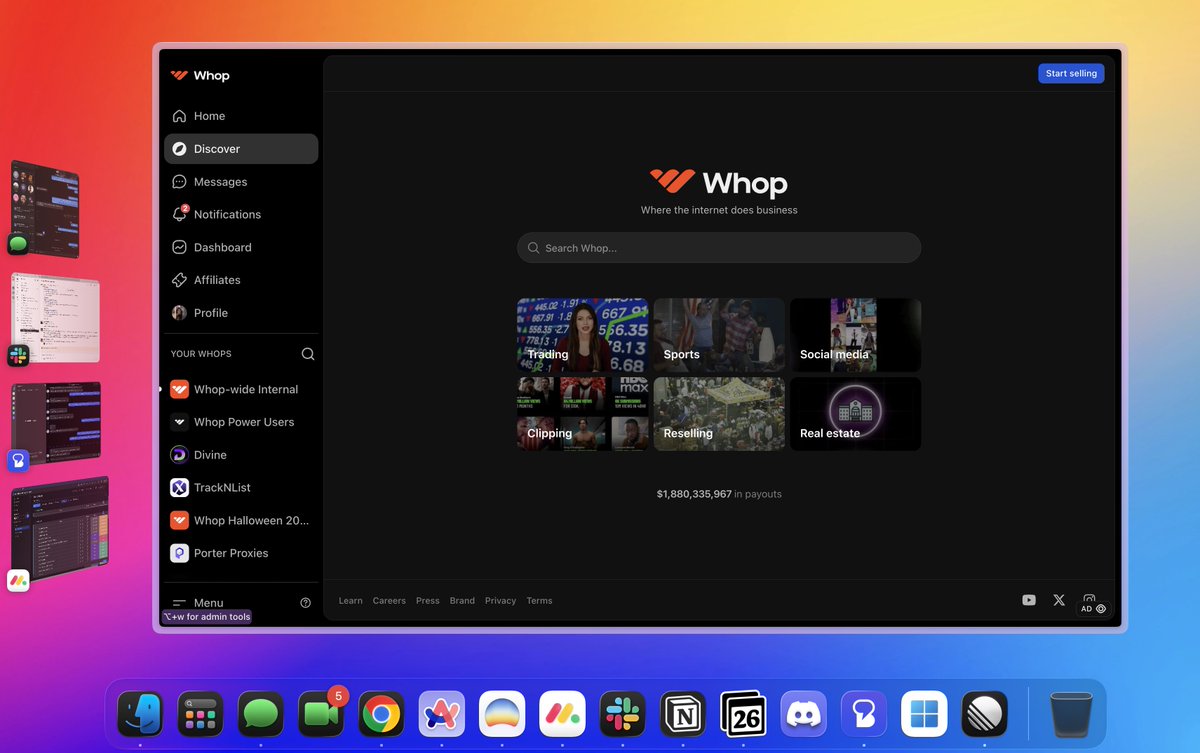1200x753 pixels.
Task: Open the Affiliates page
Action: 241,280
